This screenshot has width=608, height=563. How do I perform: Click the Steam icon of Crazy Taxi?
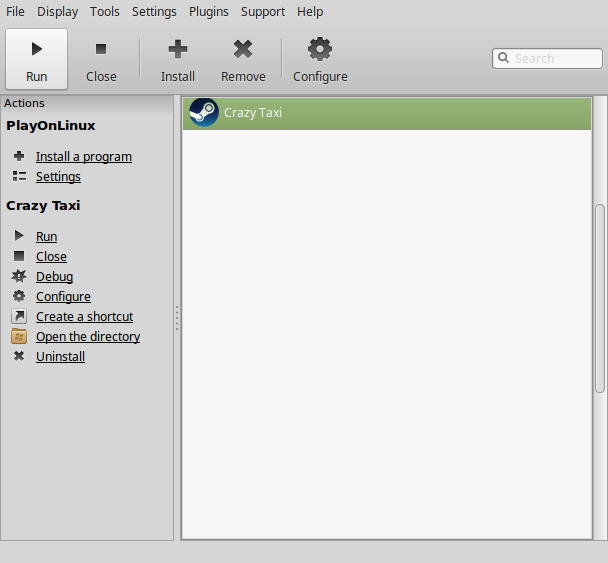tap(204, 112)
